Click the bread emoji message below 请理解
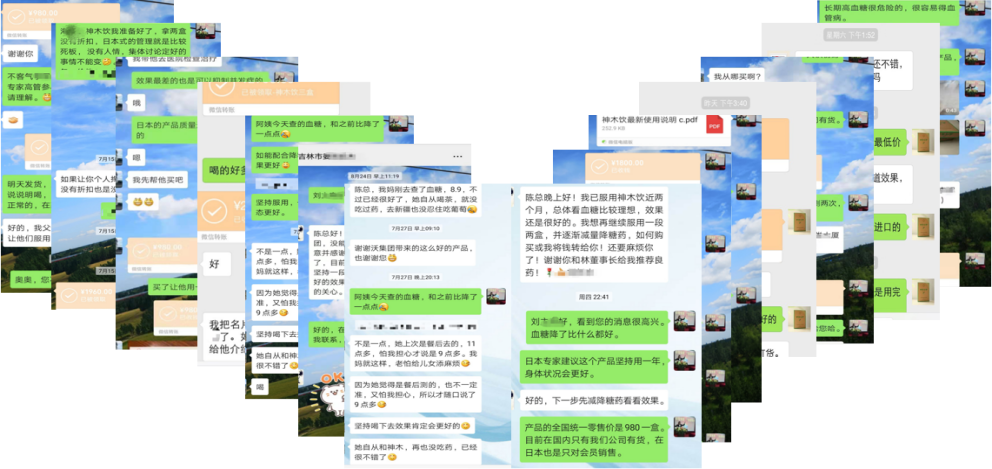The width and height of the screenshot is (992, 469). tap(13, 118)
